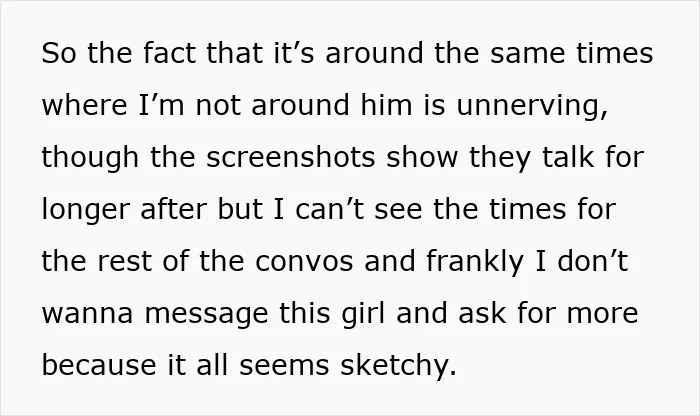This screenshot has width=700, height=416.
Task: Click the word "frankly"
Action: pyautogui.click(x=475, y=262)
